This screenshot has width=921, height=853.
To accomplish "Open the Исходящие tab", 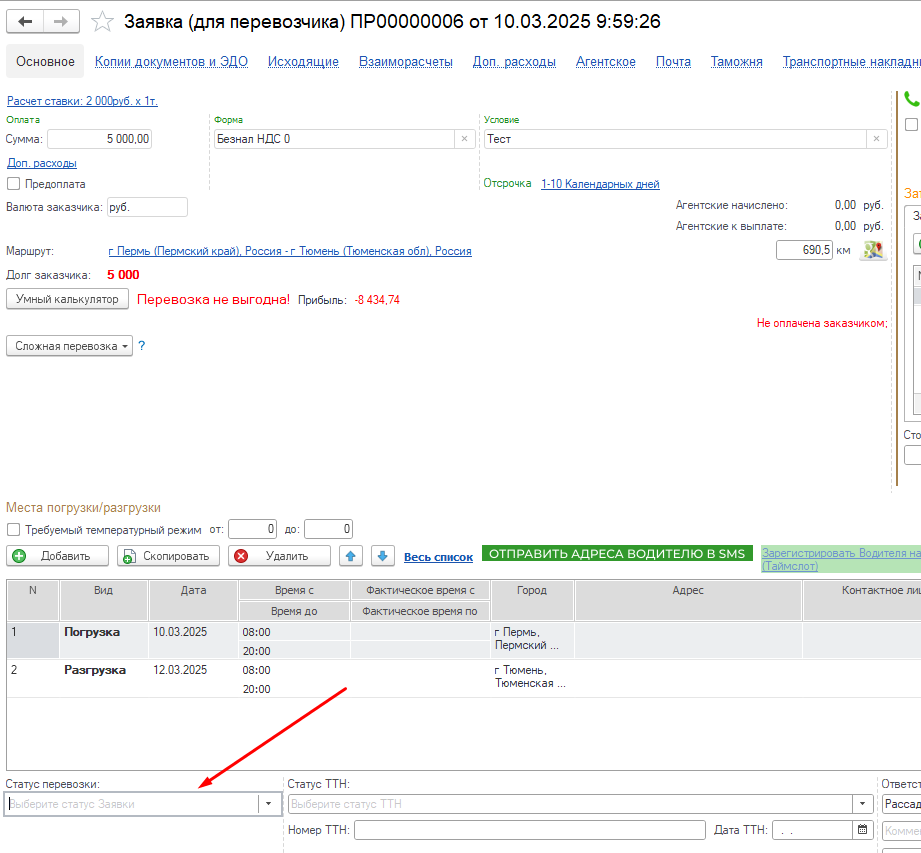I will 303,62.
